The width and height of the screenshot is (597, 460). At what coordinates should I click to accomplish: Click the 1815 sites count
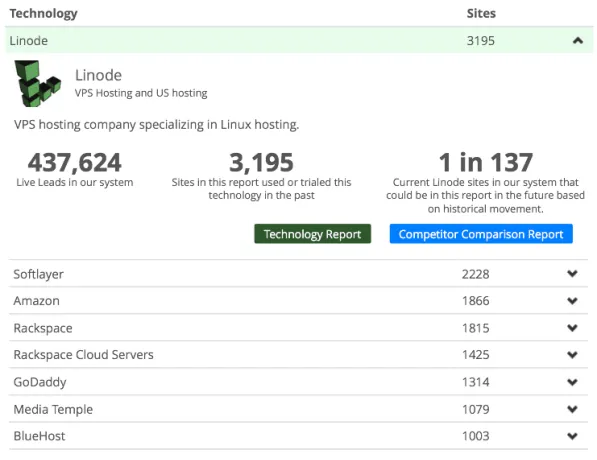[476, 328]
